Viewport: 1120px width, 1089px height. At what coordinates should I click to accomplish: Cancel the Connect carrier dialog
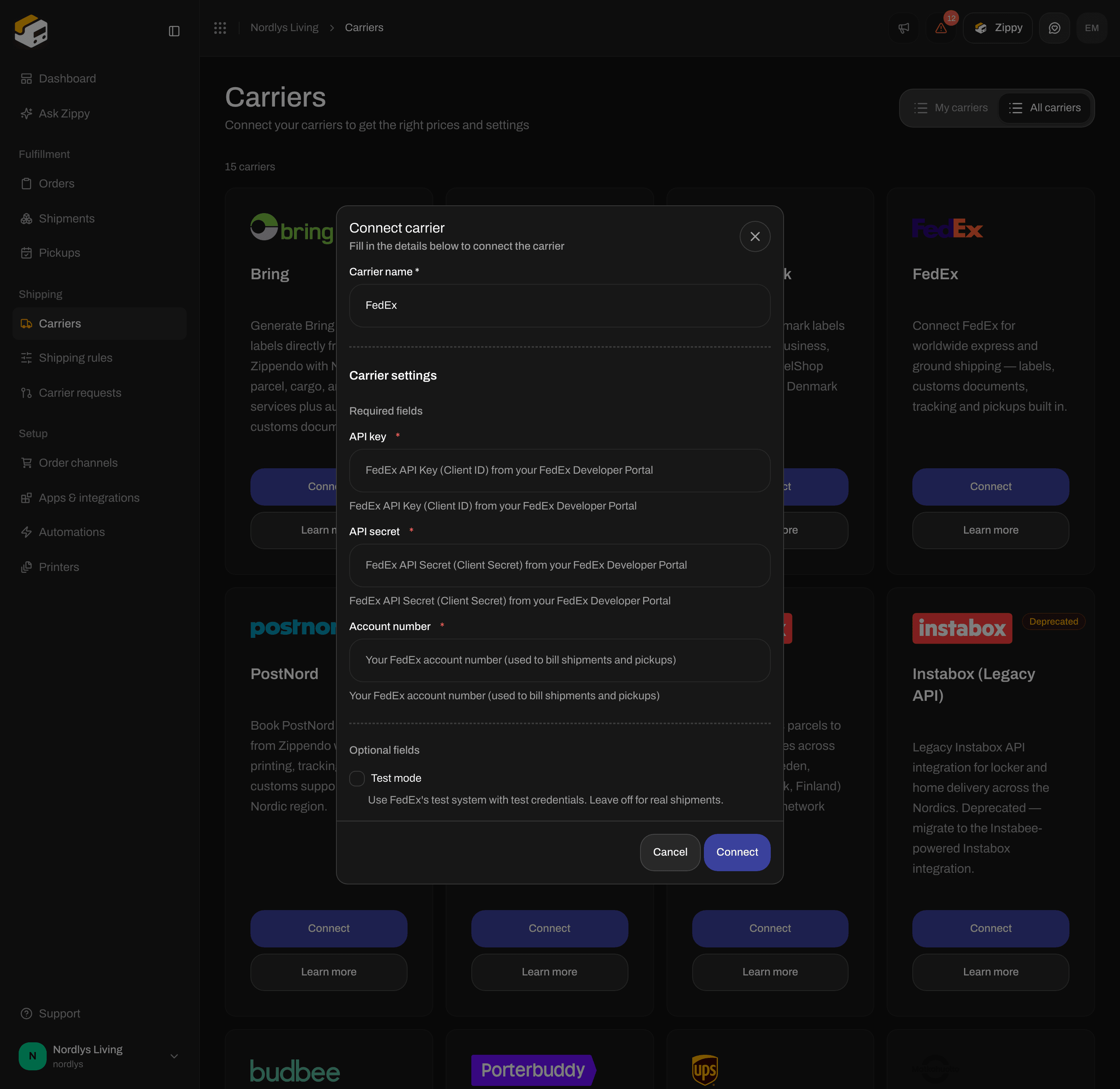tap(670, 852)
